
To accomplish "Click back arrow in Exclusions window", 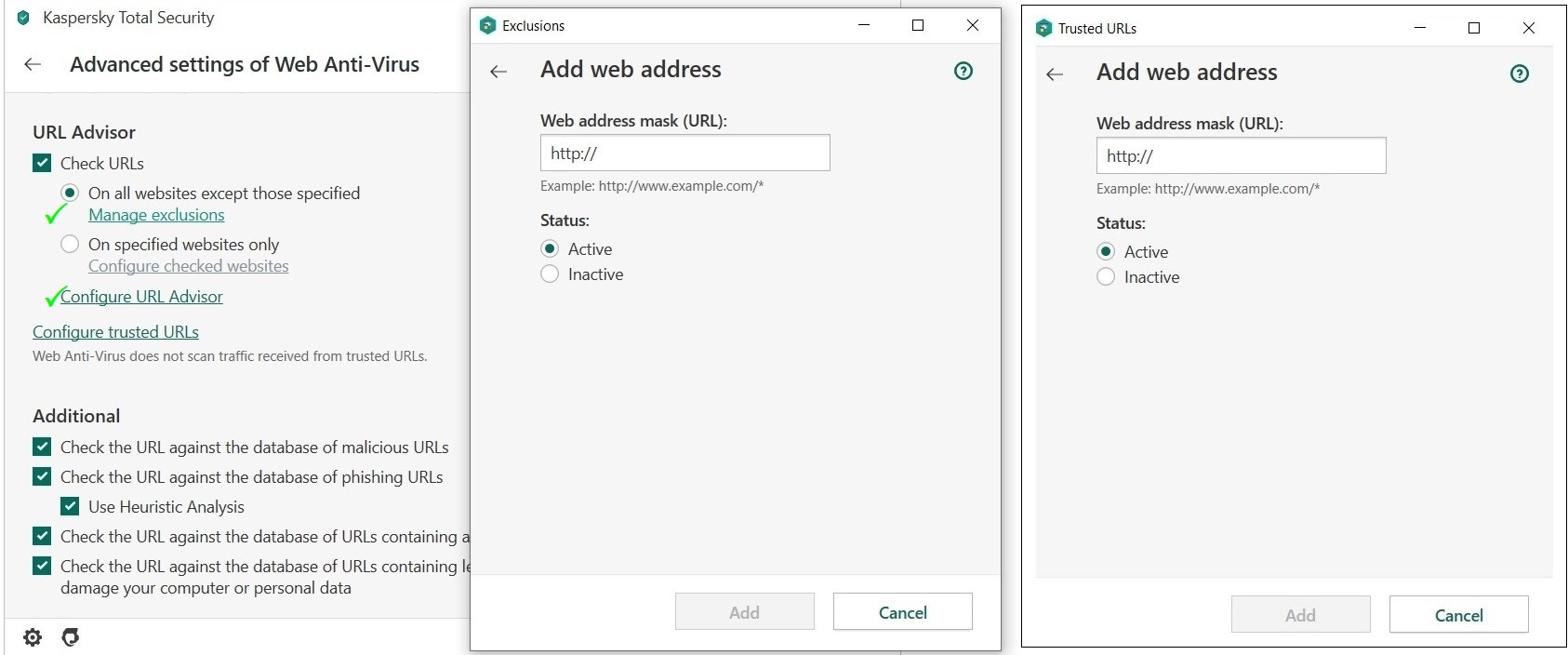I will [x=498, y=71].
